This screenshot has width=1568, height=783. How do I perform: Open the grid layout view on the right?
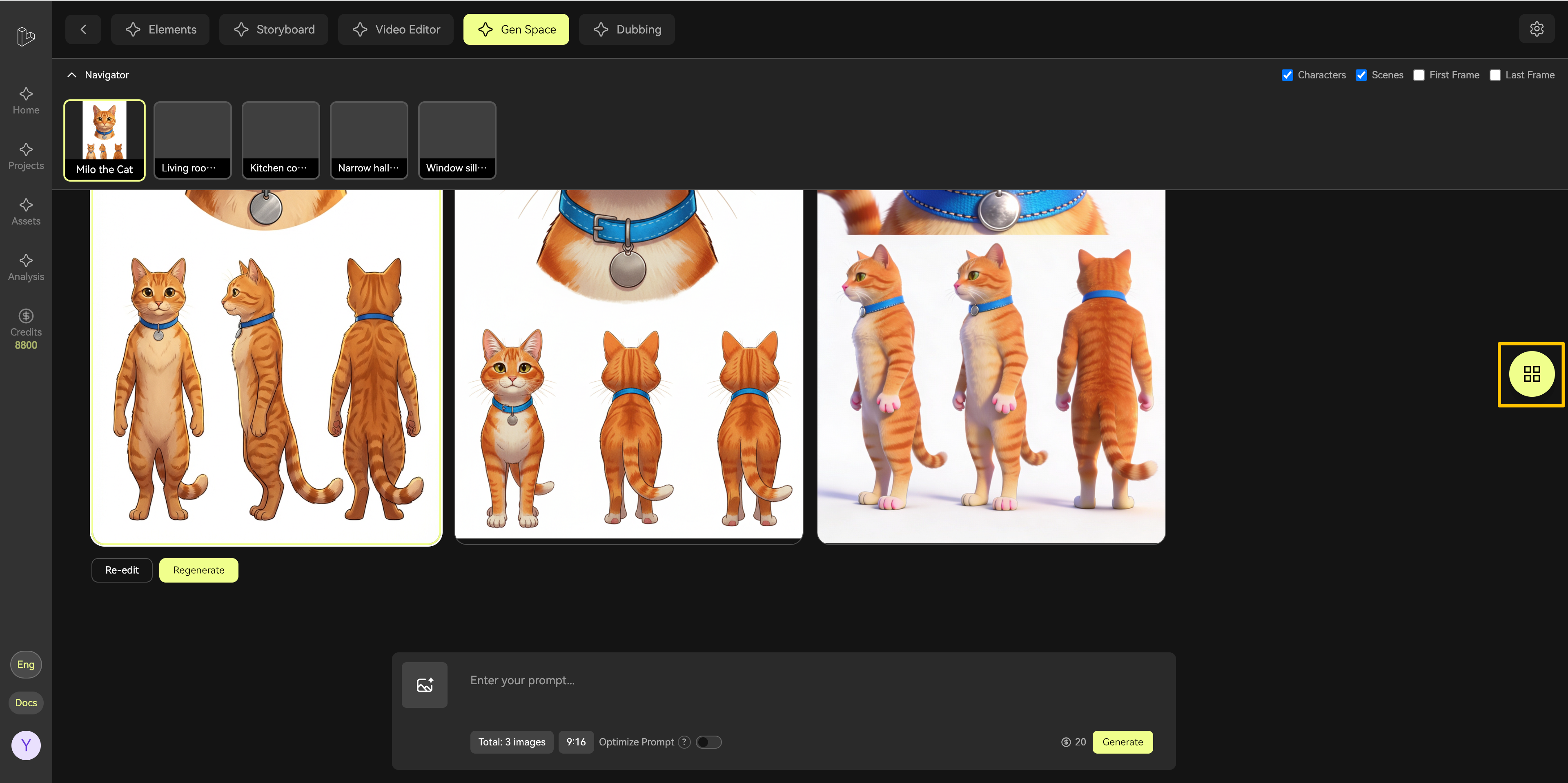pyautogui.click(x=1531, y=374)
